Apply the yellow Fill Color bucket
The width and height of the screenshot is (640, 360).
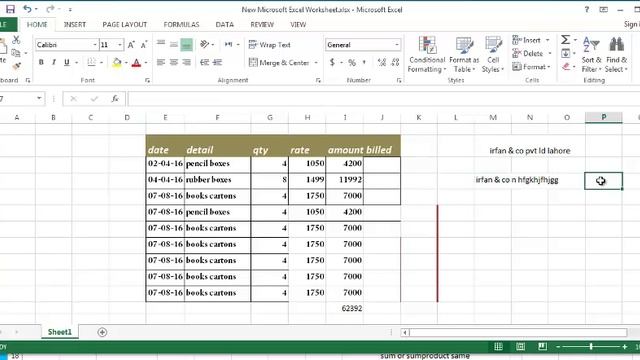coord(117,62)
